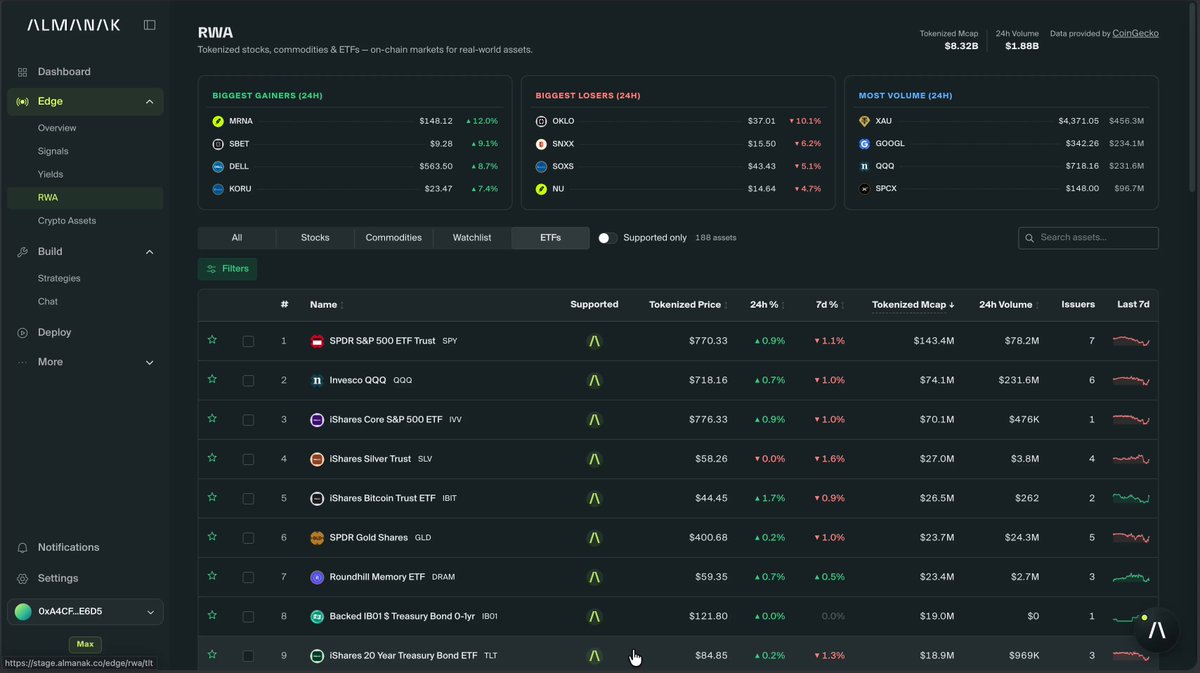Star Roundhill Memory ETF row
The width and height of the screenshot is (1200, 673).
212,576
